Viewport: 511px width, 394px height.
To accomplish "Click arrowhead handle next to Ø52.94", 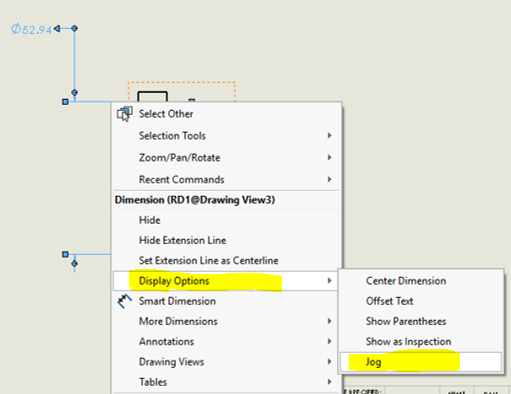I will [57, 29].
